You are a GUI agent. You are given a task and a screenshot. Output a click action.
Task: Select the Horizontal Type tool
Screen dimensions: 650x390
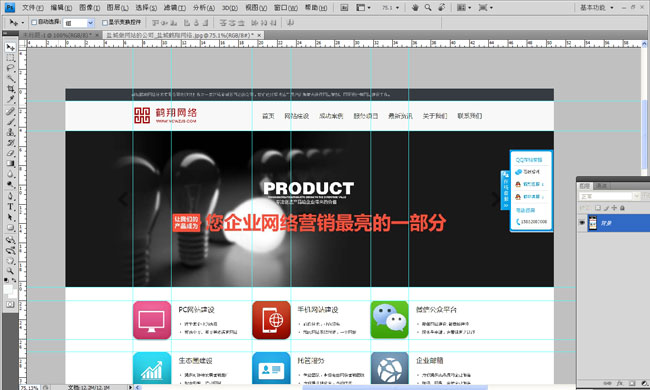(x=10, y=206)
